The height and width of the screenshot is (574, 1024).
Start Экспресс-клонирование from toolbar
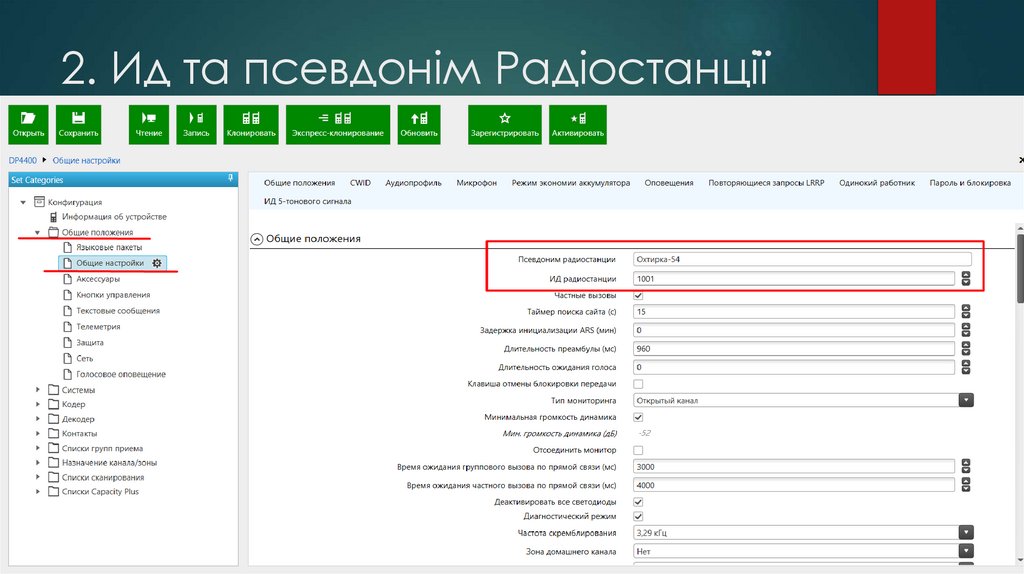tap(338, 124)
